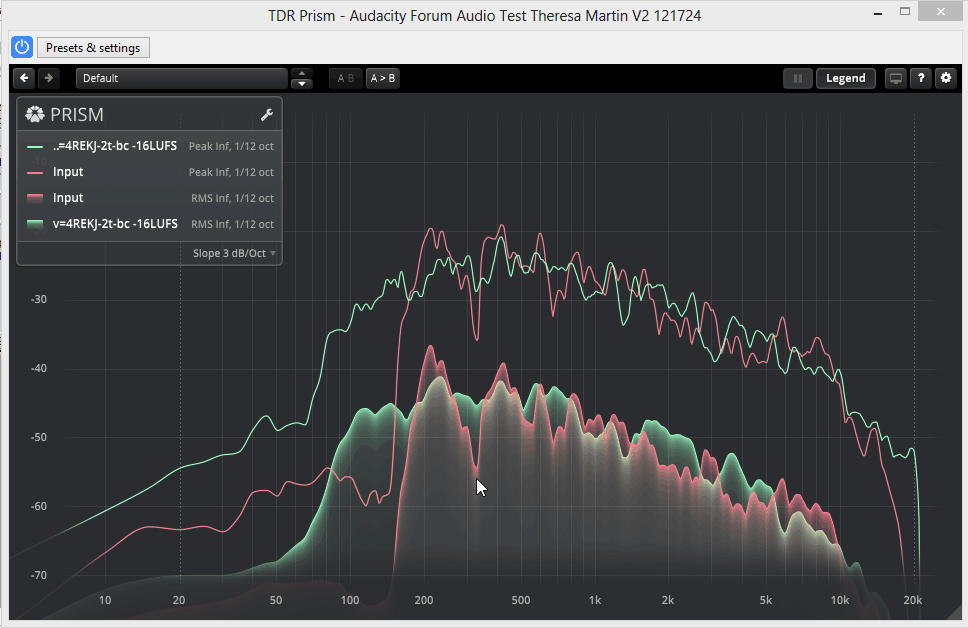This screenshot has width=968, height=628.
Task: Click the 1k frequency axis label
Action: pos(595,600)
